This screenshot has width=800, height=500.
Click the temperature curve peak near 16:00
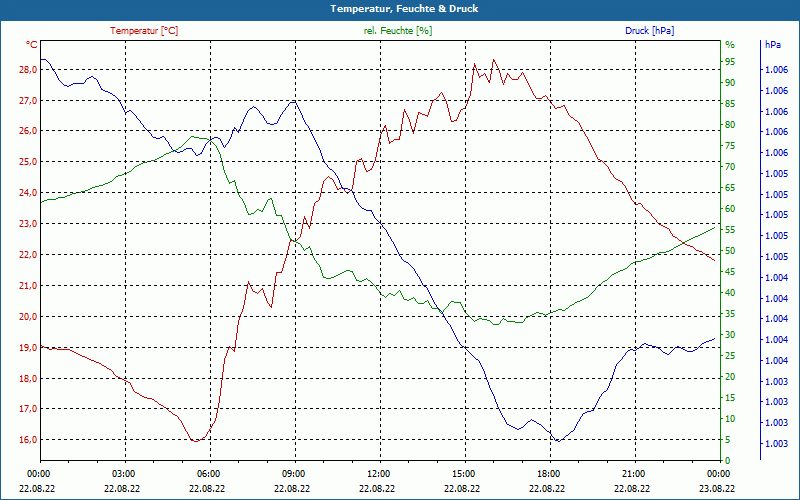[x=493, y=60]
